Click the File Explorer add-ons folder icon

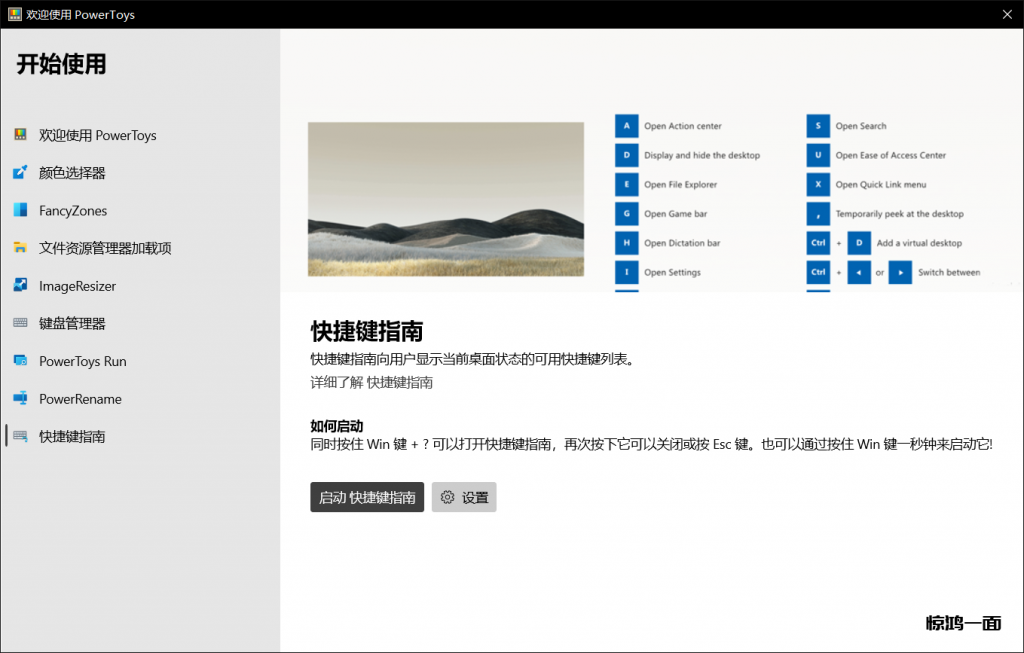pyautogui.click(x=20, y=248)
